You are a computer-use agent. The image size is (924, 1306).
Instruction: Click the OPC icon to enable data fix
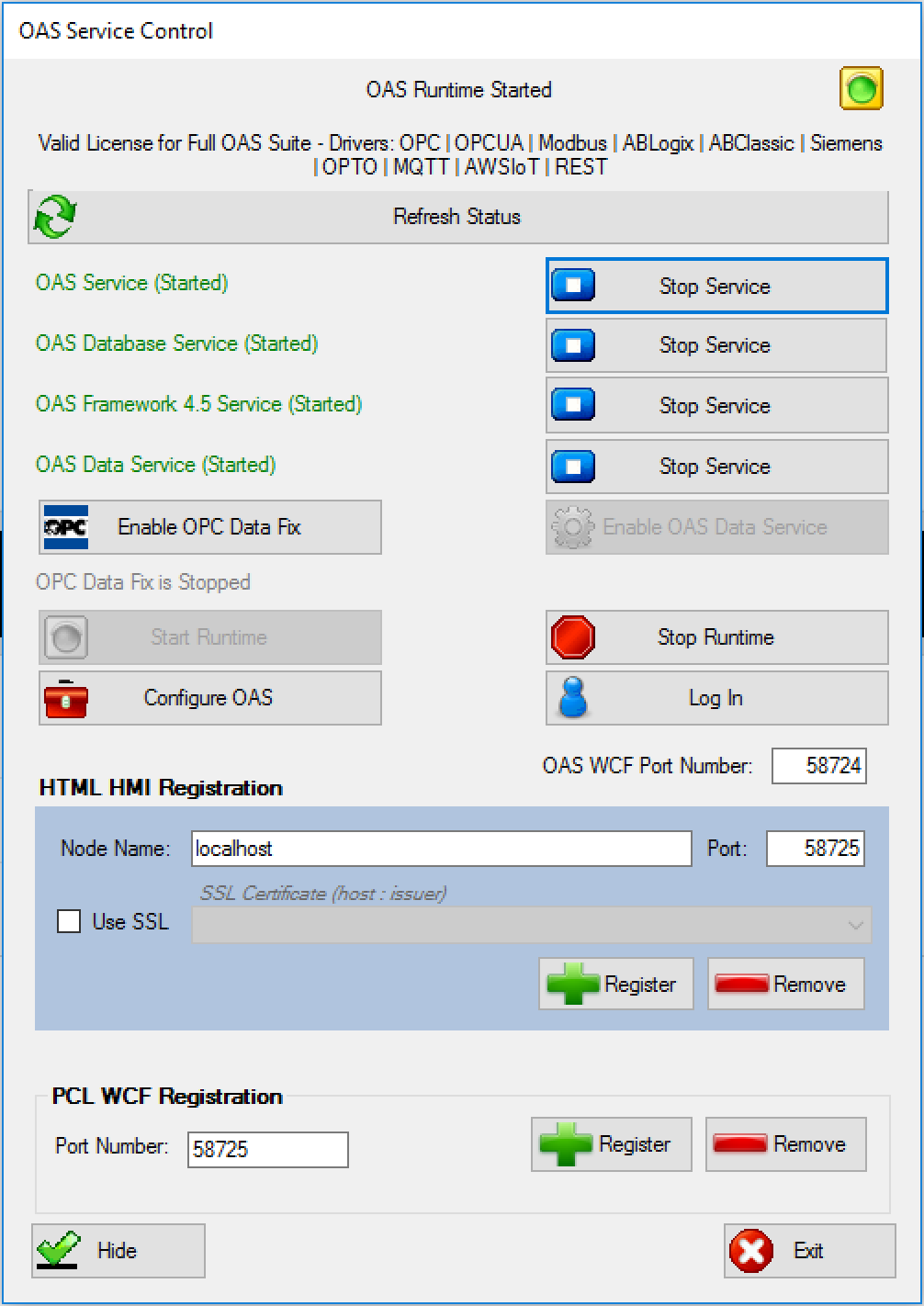66,527
